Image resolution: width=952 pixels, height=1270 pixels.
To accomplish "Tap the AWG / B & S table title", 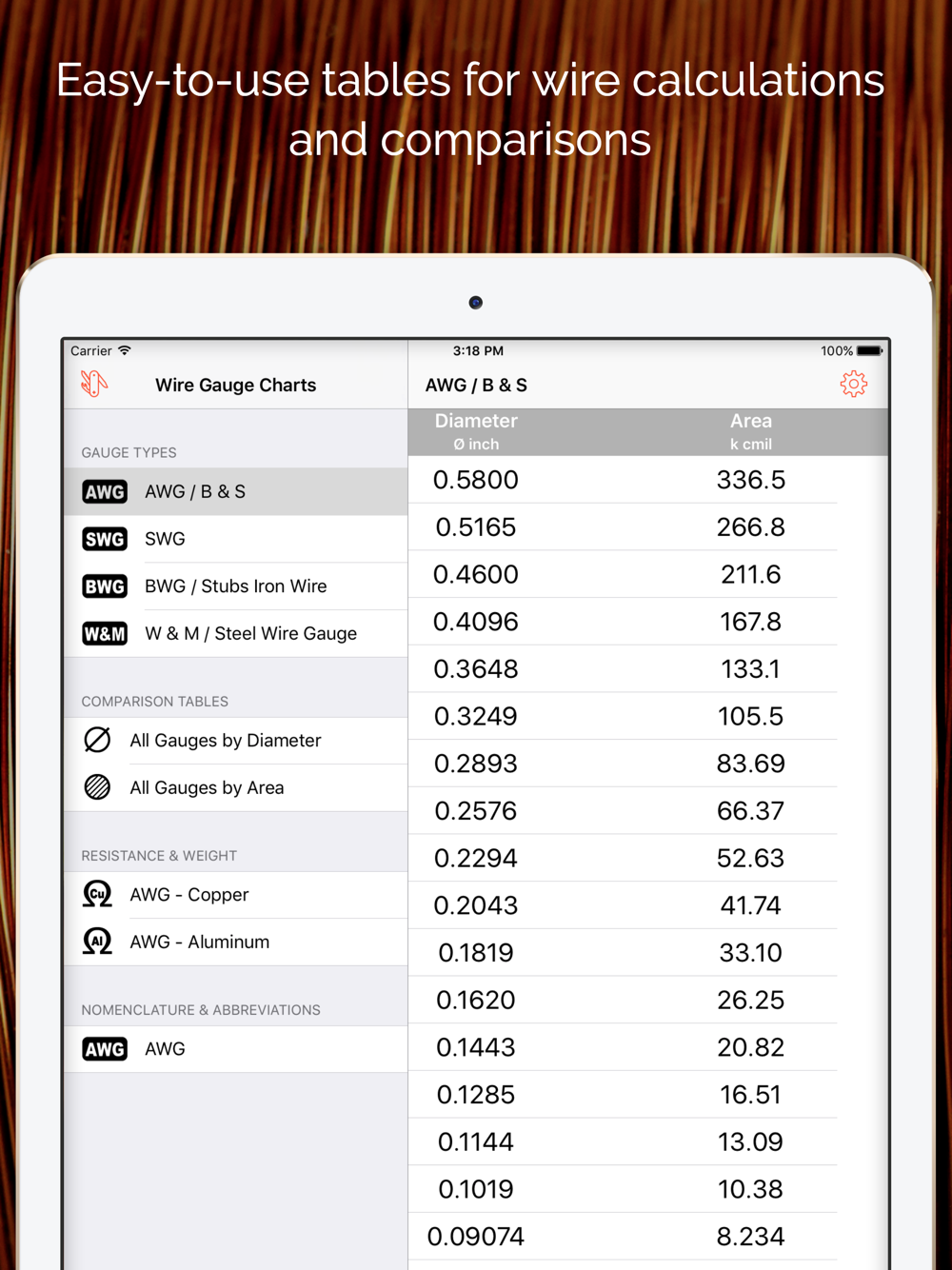I will click(476, 385).
